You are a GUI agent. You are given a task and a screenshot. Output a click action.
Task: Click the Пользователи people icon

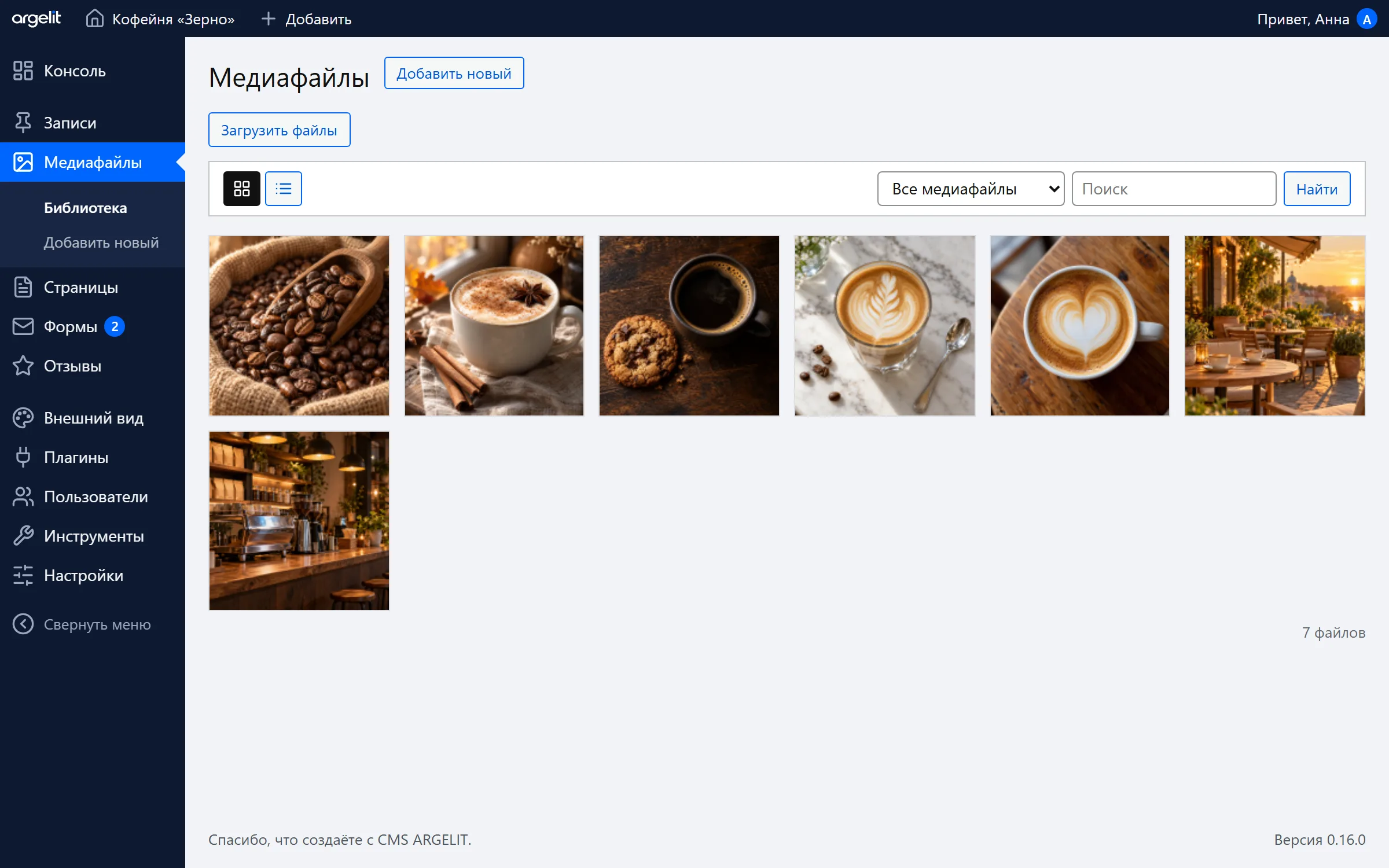coord(23,496)
